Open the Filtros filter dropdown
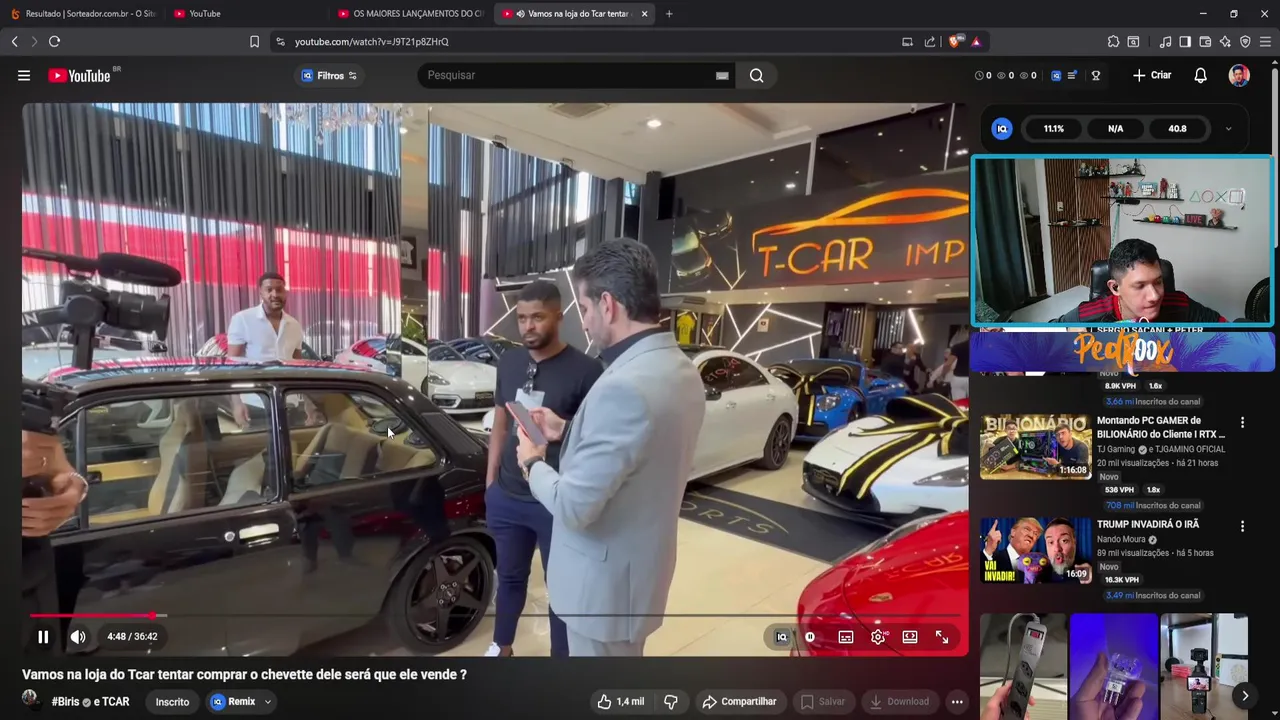This screenshot has width=1280, height=720. coord(329,75)
